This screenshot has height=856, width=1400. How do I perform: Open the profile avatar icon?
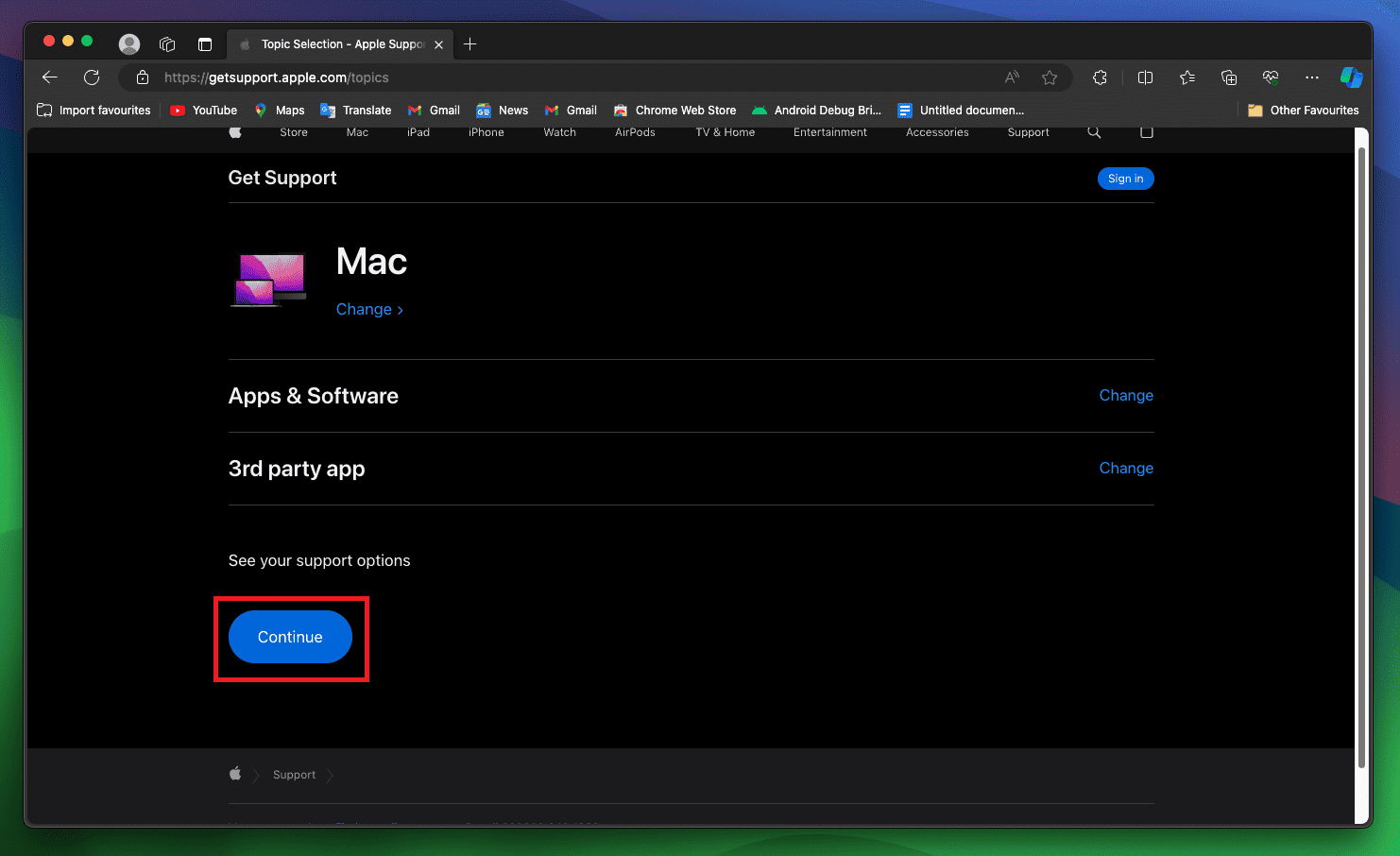point(129,43)
